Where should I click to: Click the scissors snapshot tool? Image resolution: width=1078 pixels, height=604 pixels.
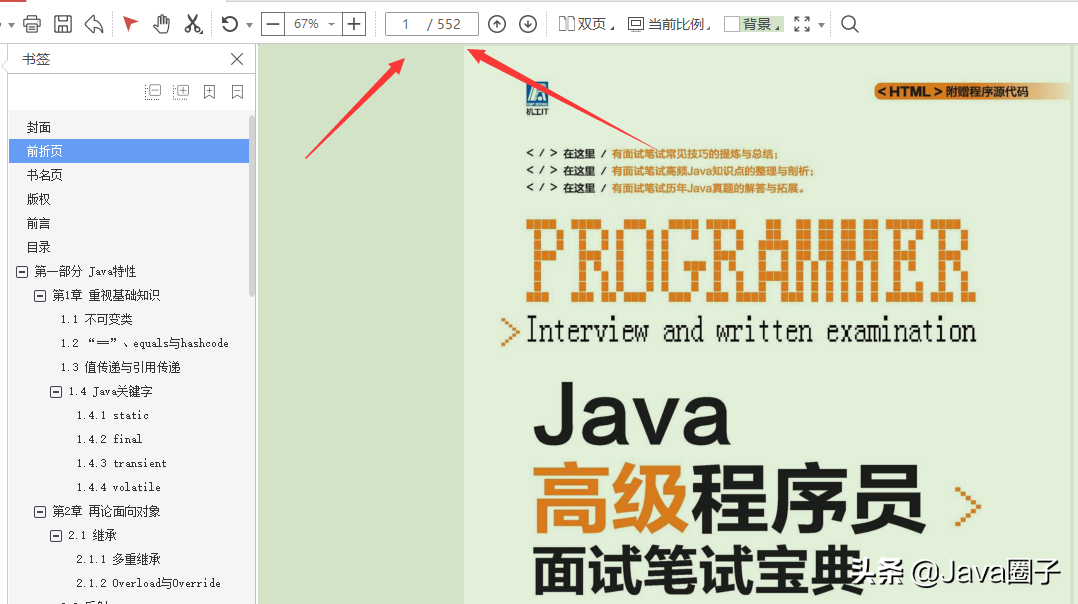(x=193, y=25)
